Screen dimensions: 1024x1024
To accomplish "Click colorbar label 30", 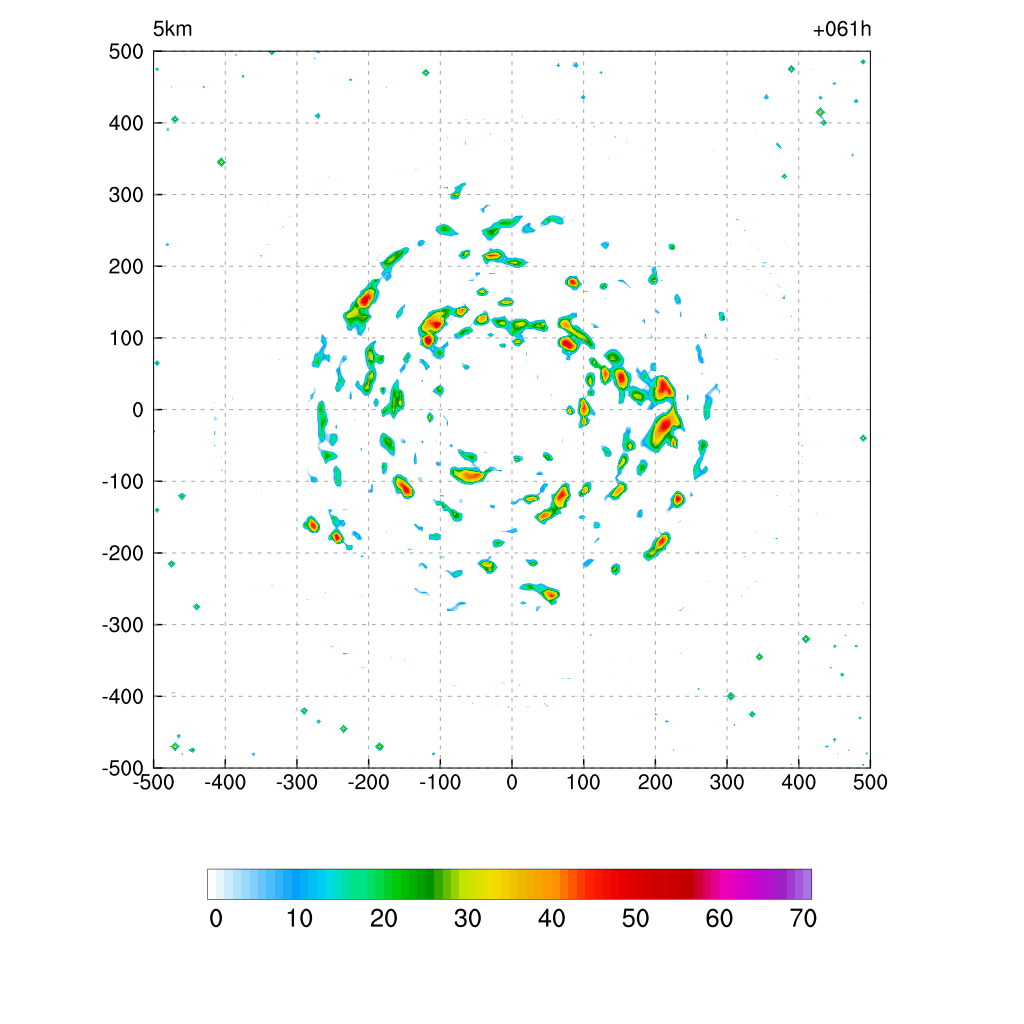I will tap(468, 919).
